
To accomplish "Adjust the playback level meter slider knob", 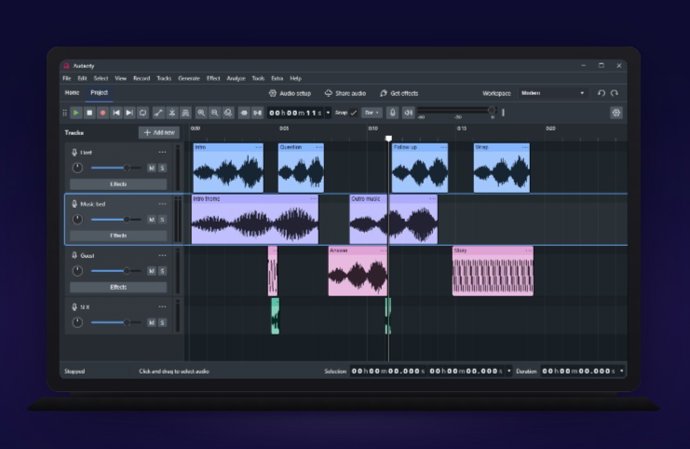I will coord(492,110).
